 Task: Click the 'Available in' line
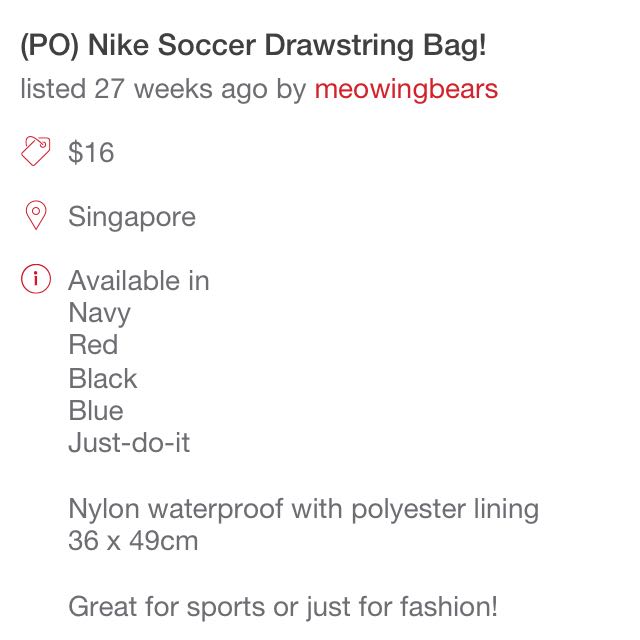(139, 281)
